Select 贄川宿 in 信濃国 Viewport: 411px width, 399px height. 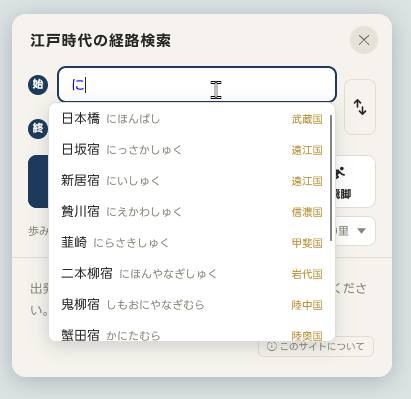(192, 212)
